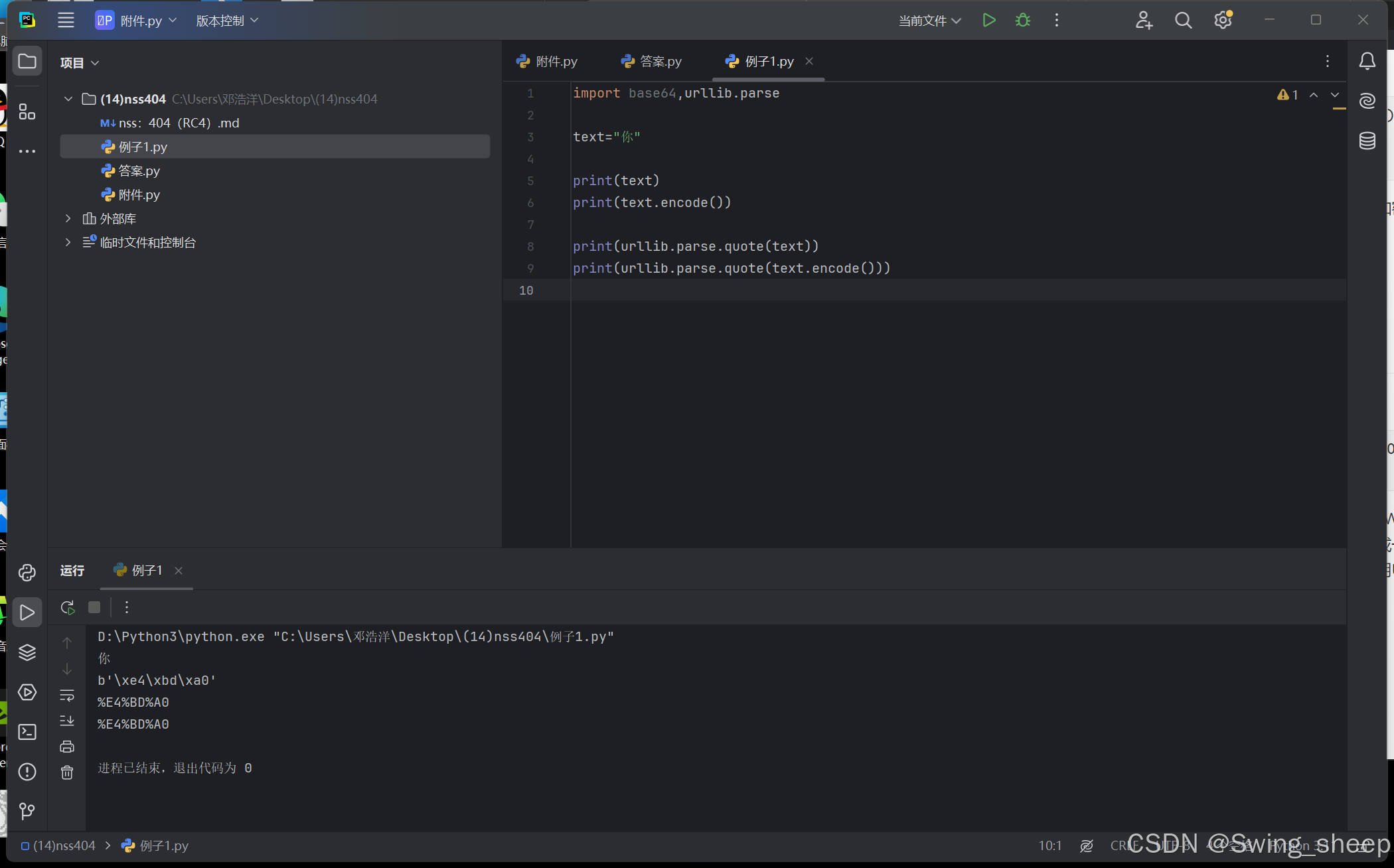The width and height of the screenshot is (1394, 868).
Task: Toggle scroll to end in console
Action: point(67,721)
